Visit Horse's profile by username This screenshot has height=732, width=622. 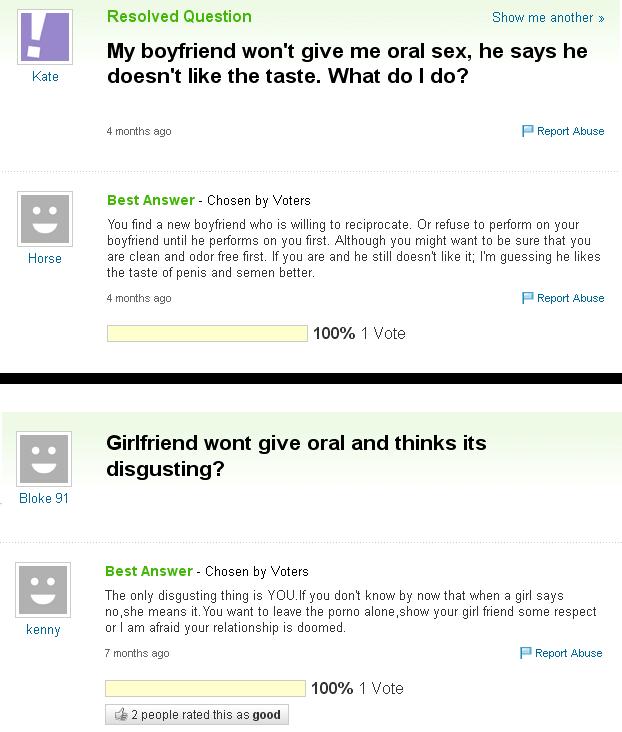[45, 259]
